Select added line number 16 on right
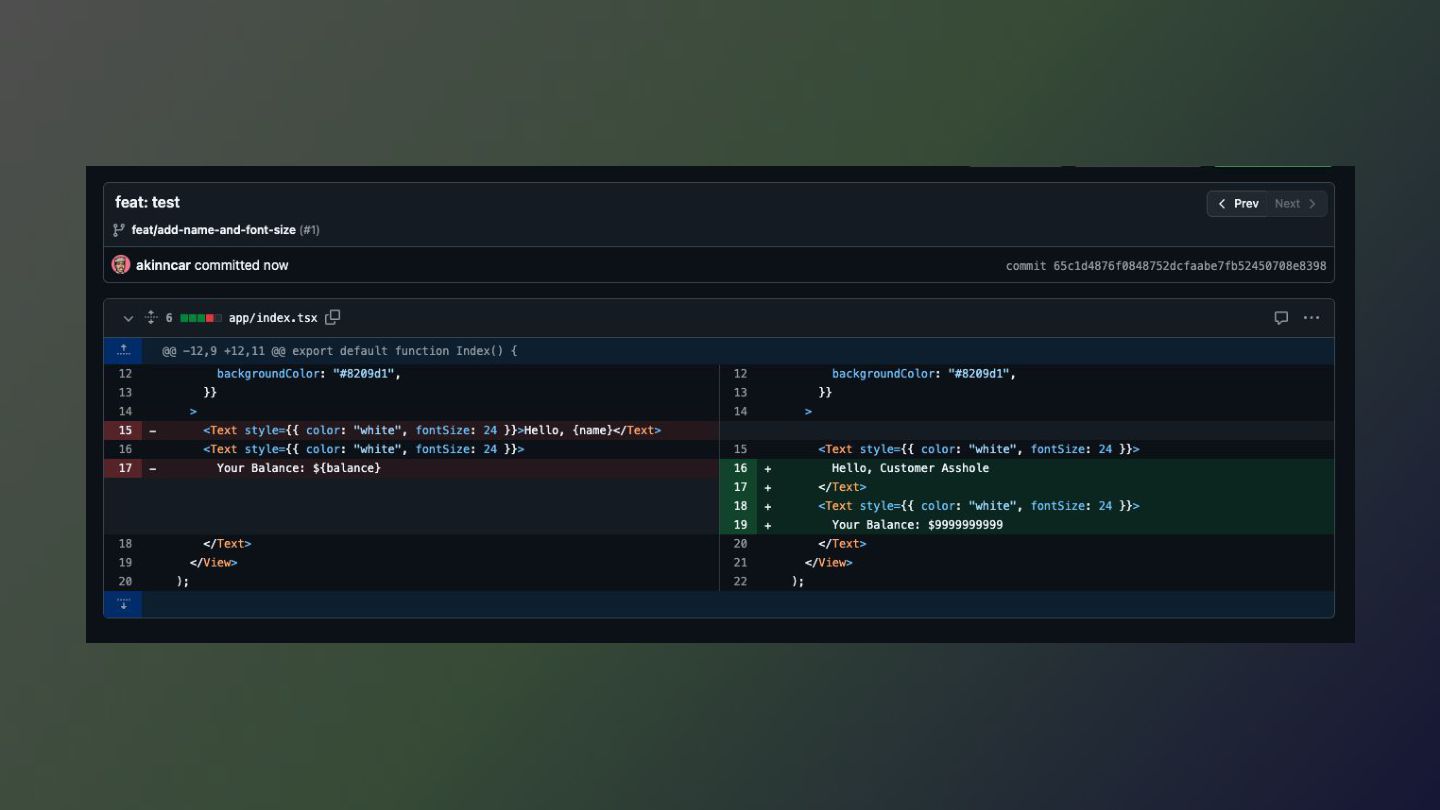The width and height of the screenshot is (1440, 810). pyautogui.click(x=740, y=468)
